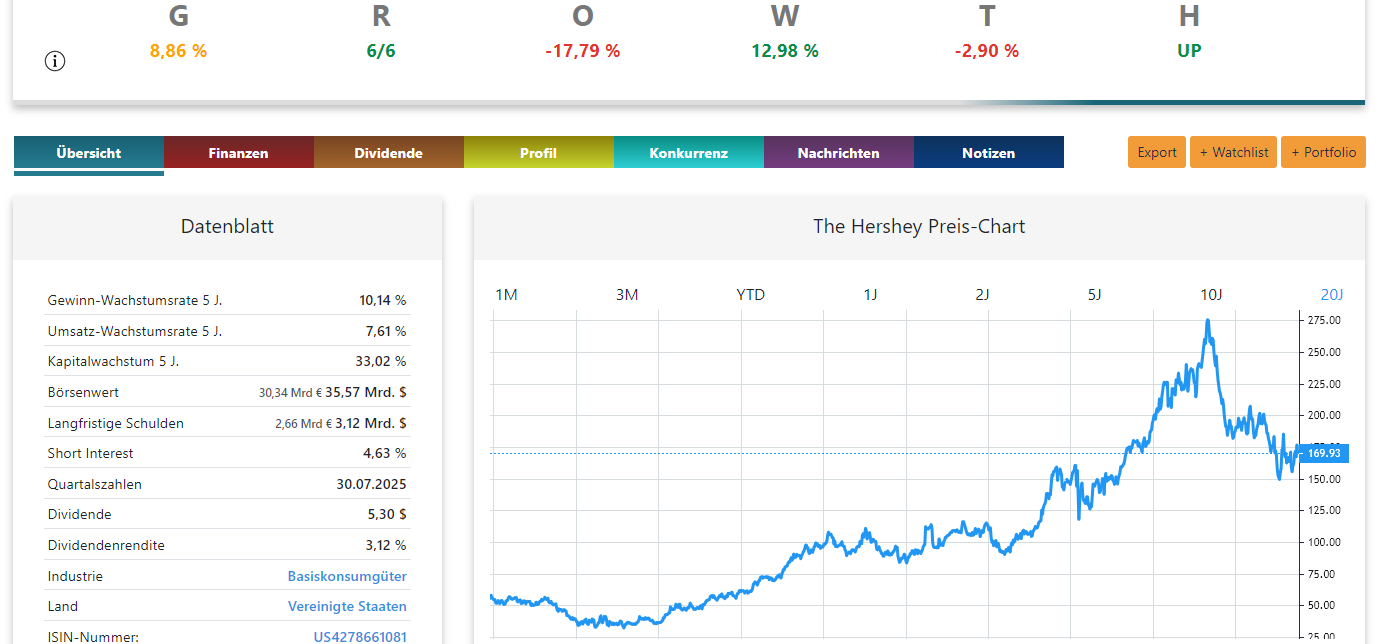Switch to the Notizen tab

988,153
